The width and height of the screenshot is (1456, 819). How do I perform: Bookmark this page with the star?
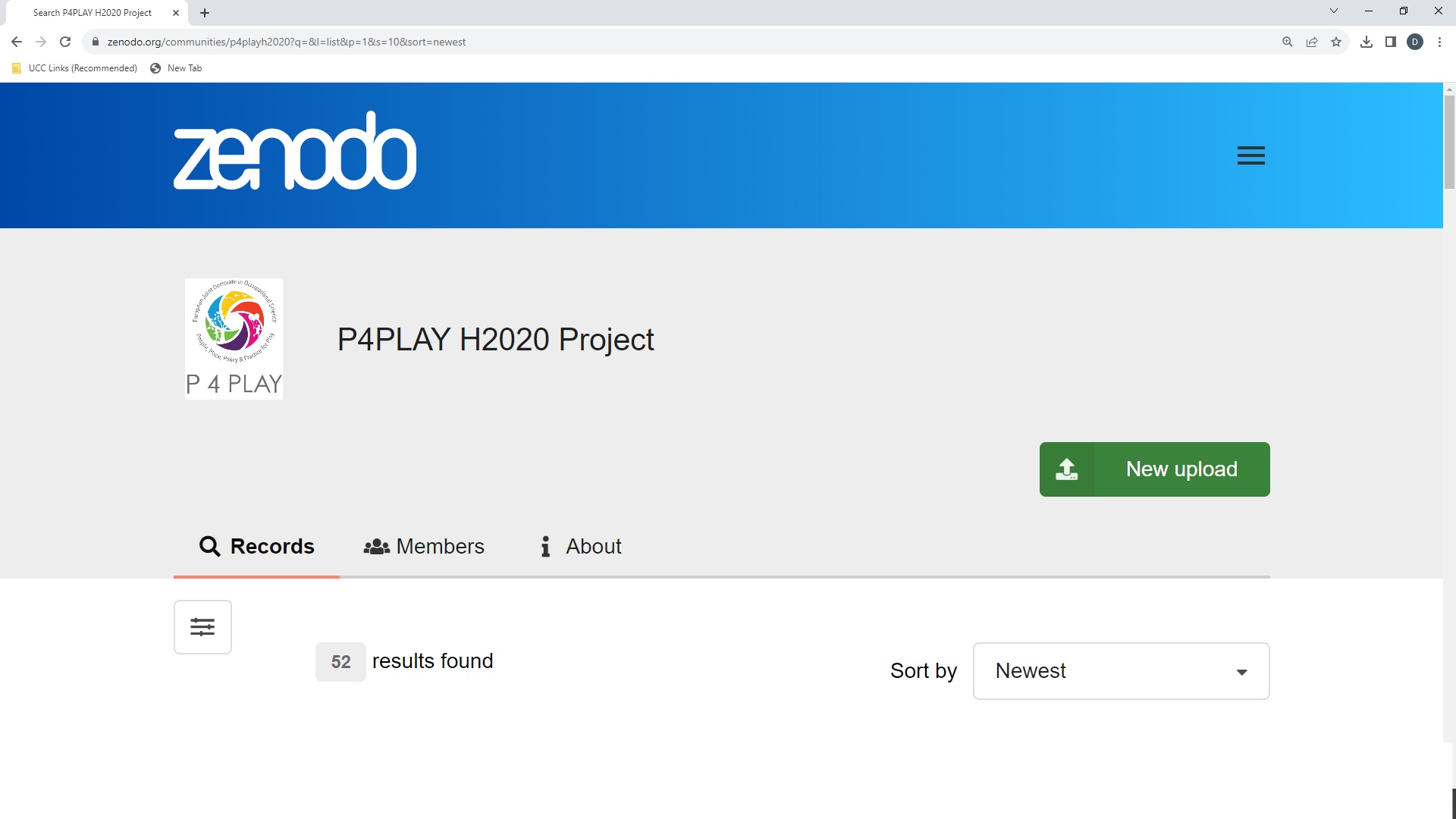pyautogui.click(x=1336, y=42)
